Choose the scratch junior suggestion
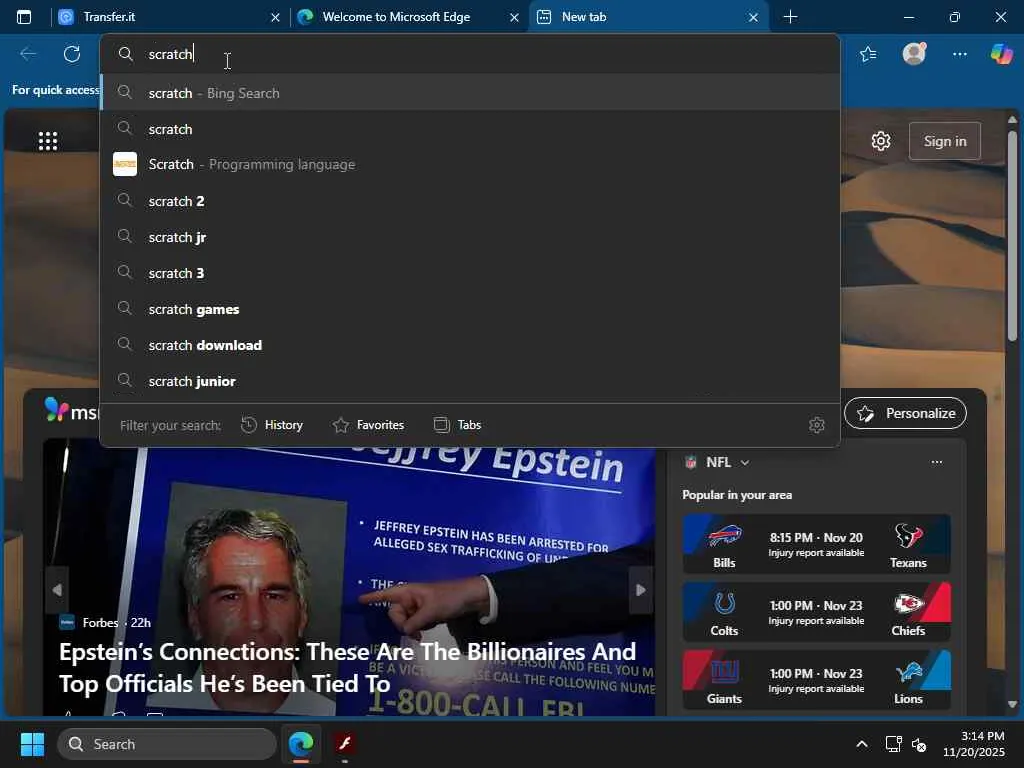This screenshot has height=768, width=1024. pos(470,381)
